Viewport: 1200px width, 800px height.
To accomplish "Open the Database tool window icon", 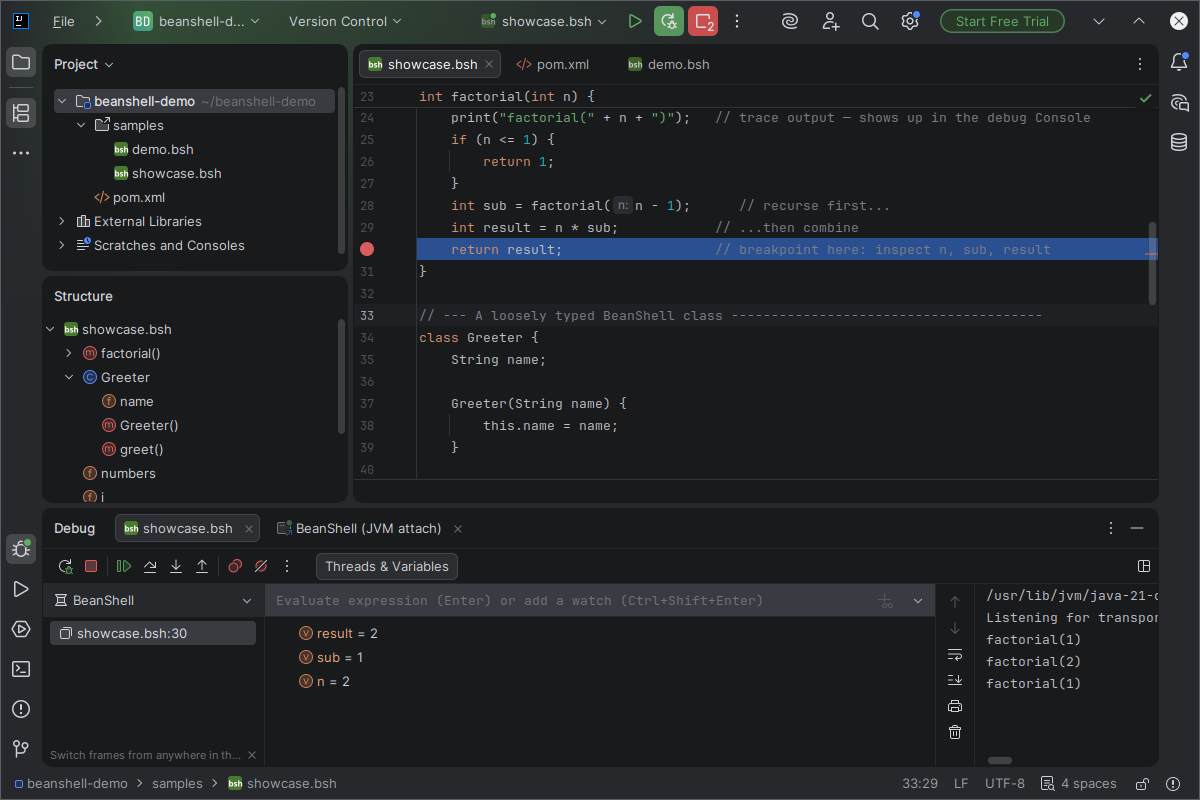I will point(1179,142).
